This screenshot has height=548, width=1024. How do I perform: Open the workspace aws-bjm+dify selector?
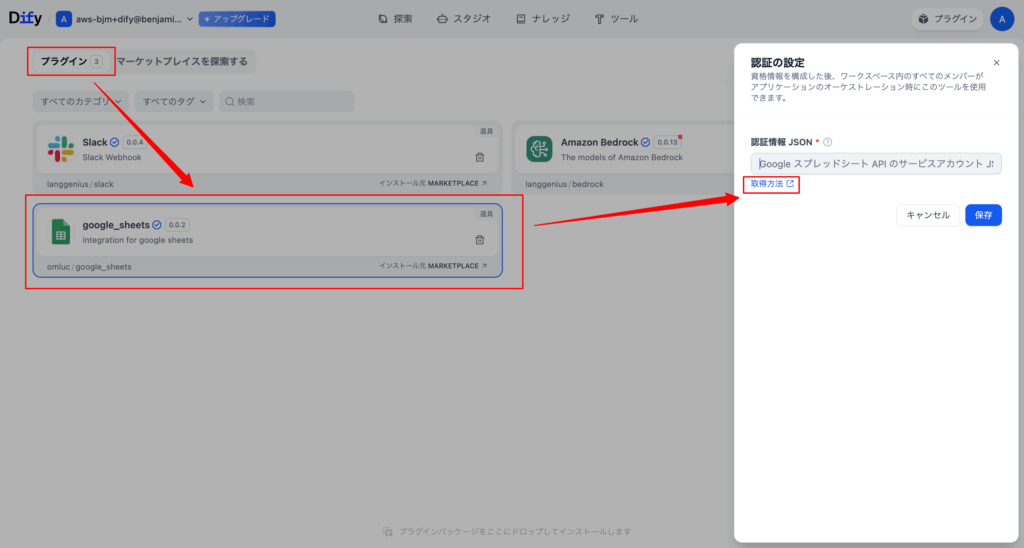(125, 19)
